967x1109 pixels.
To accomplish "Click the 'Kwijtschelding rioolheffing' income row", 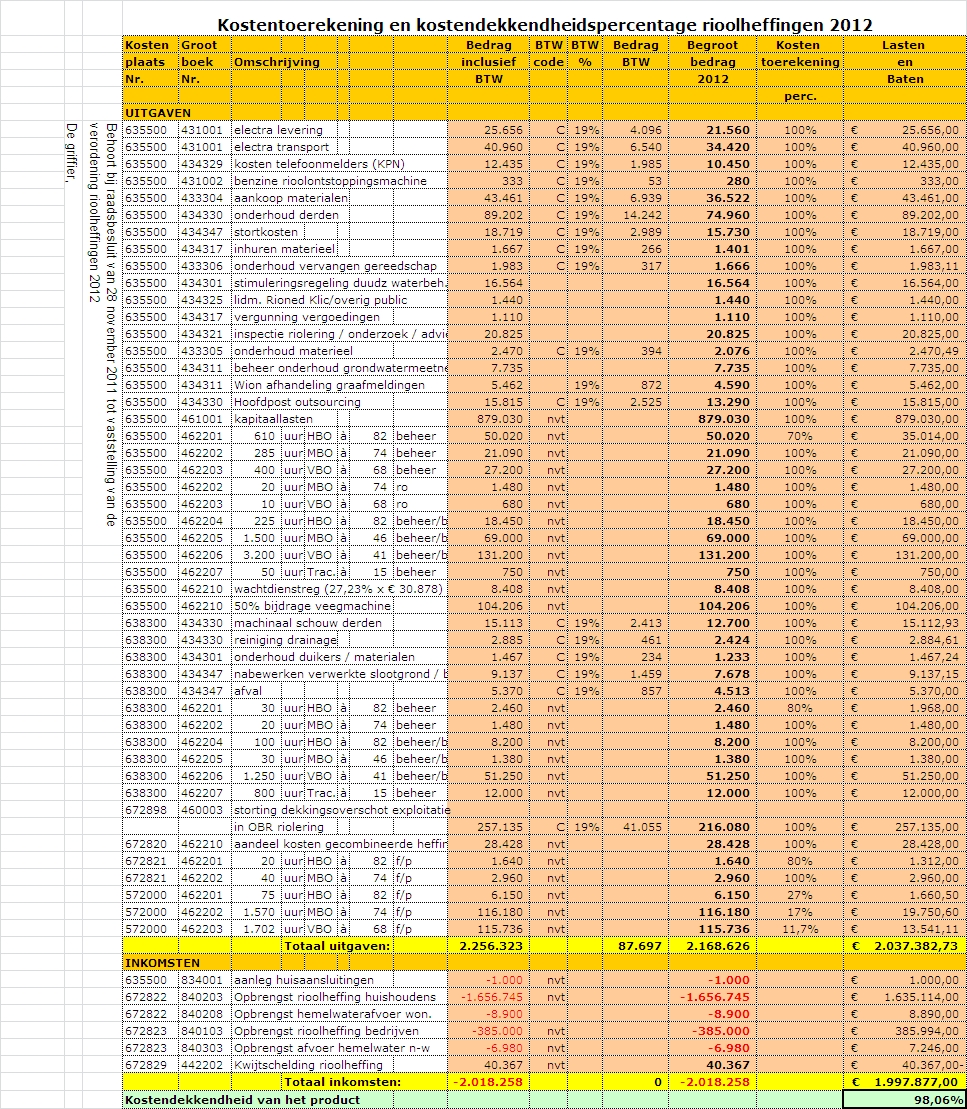I will click(308, 1065).
